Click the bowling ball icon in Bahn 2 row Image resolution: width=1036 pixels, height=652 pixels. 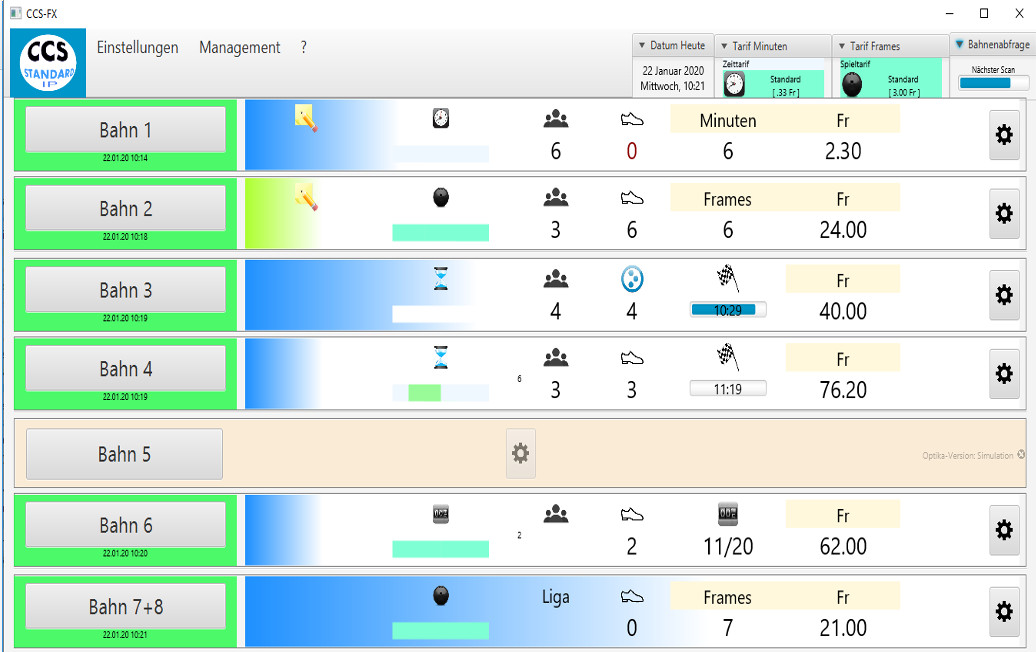click(440, 198)
